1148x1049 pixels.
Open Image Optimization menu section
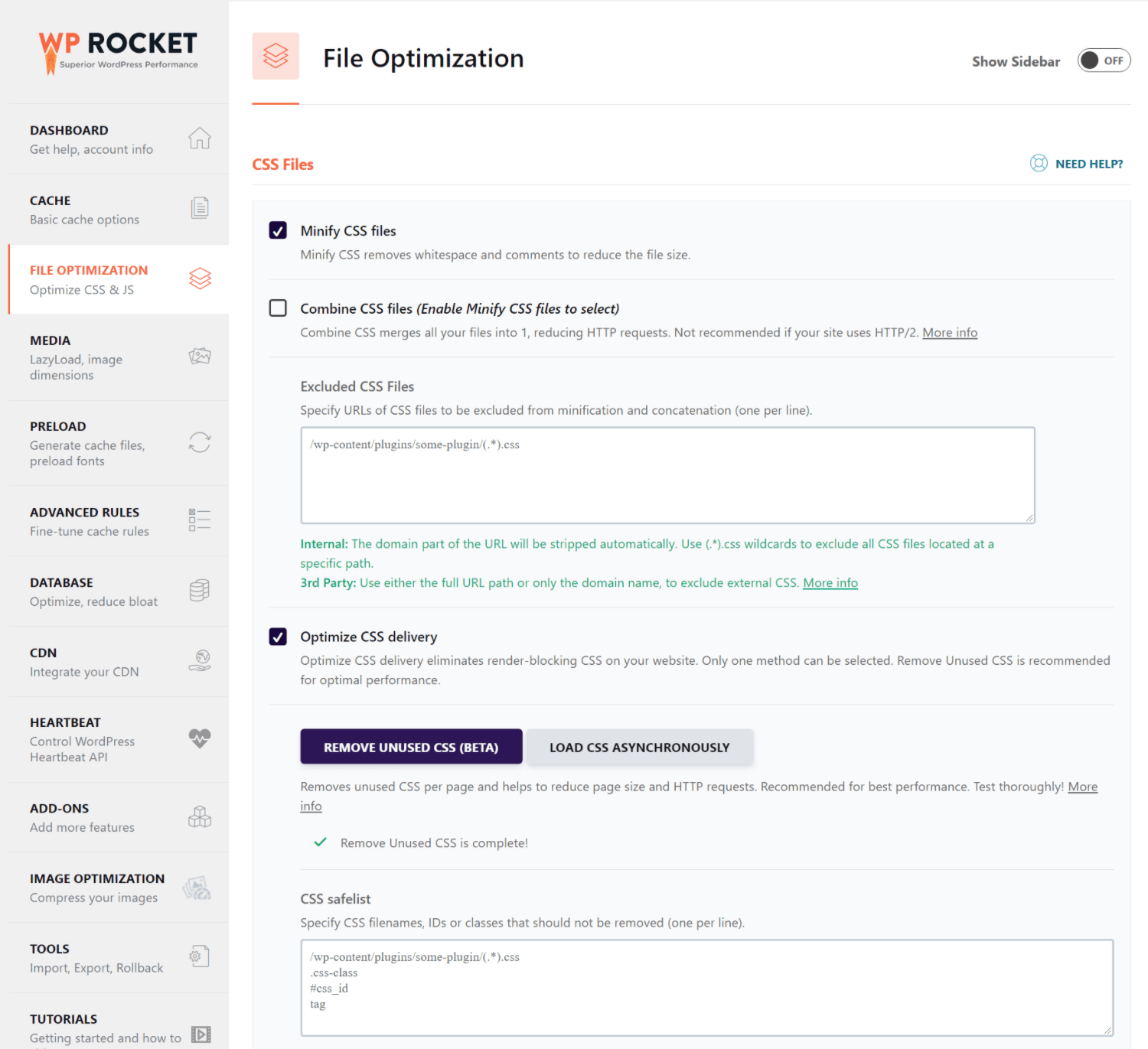(x=119, y=888)
